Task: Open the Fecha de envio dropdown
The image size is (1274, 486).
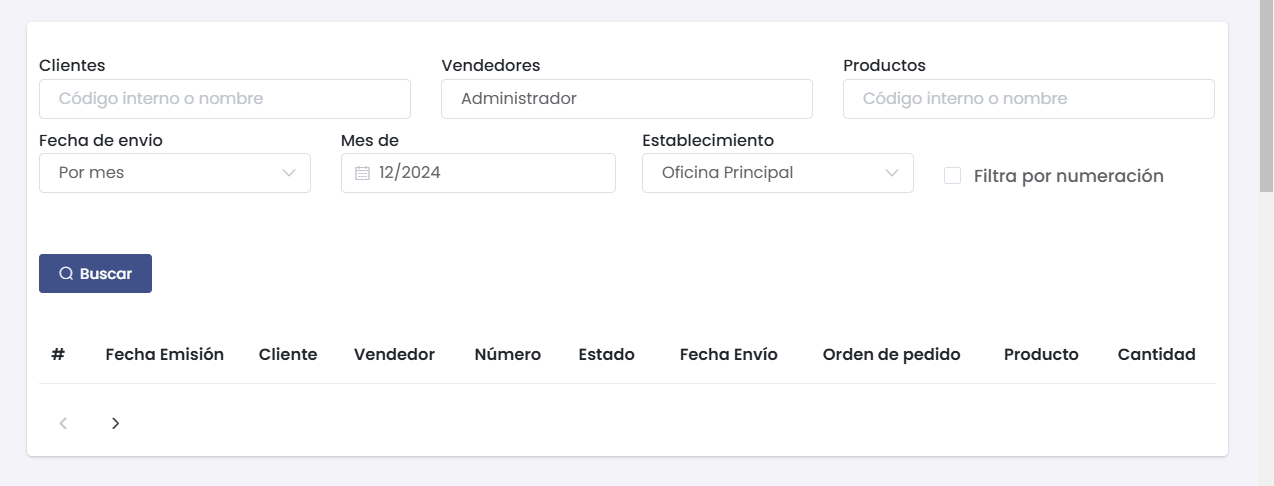Action: pyautogui.click(x=174, y=173)
